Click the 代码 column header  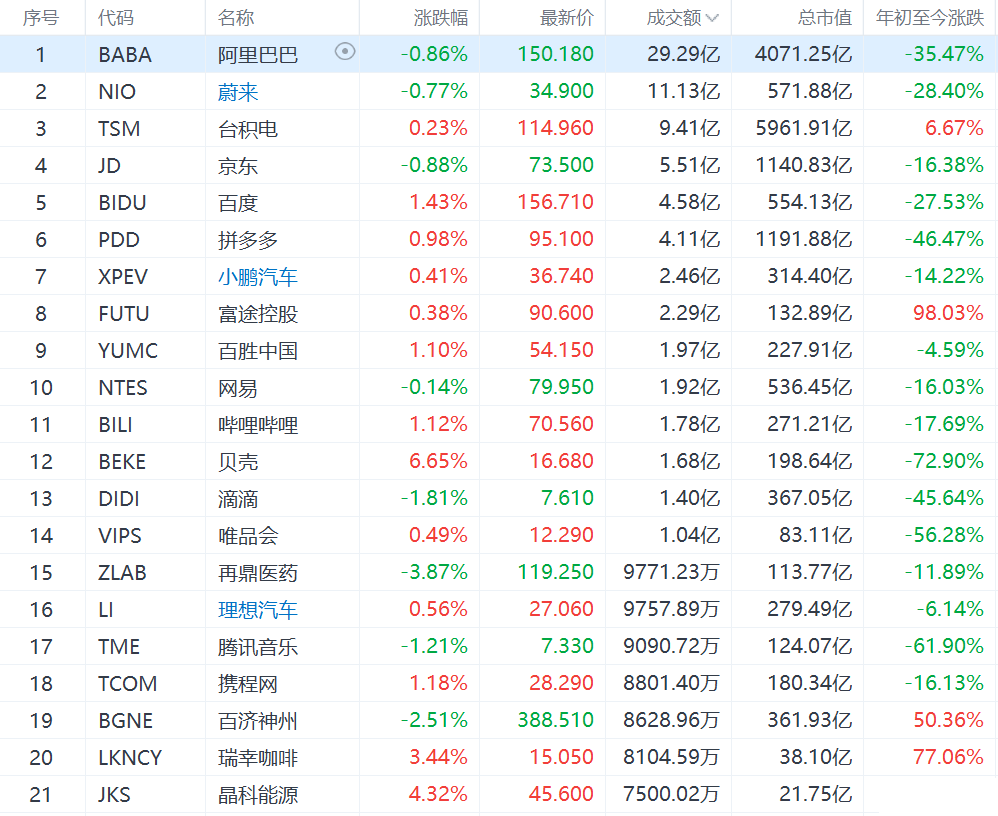click(116, 18)
